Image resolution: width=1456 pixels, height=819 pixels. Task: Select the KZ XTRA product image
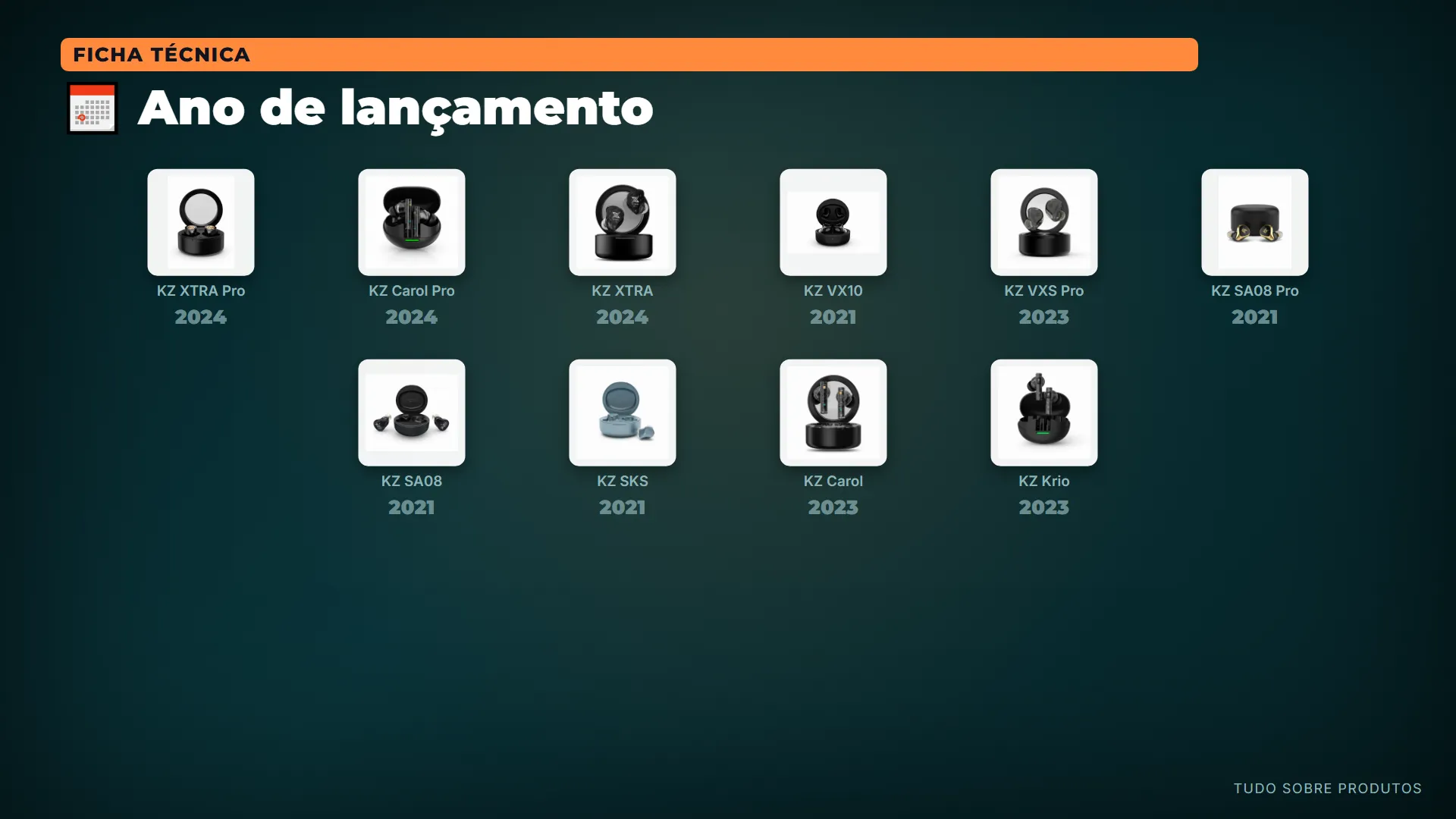(x=623, y=222)
